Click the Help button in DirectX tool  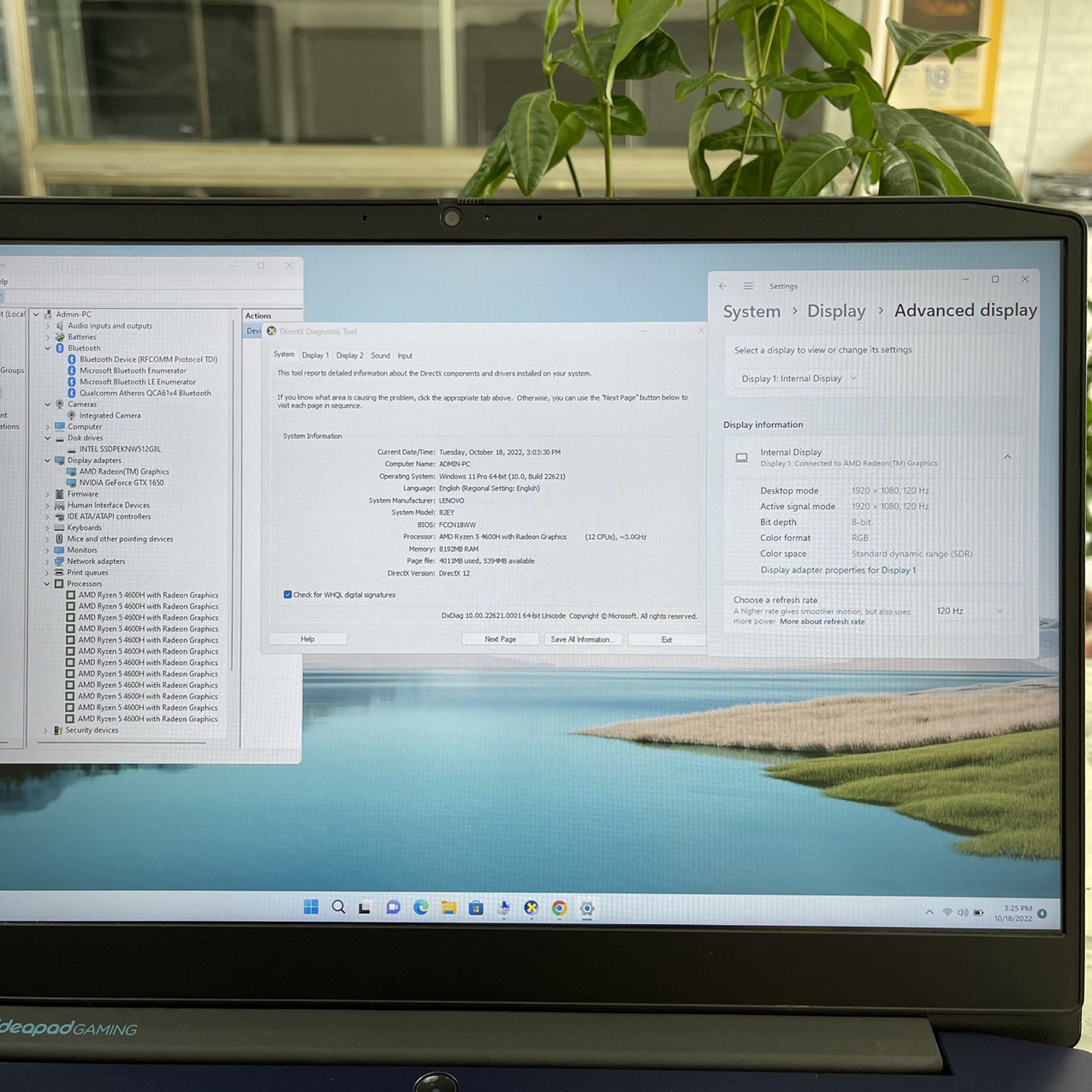(307, 638)
